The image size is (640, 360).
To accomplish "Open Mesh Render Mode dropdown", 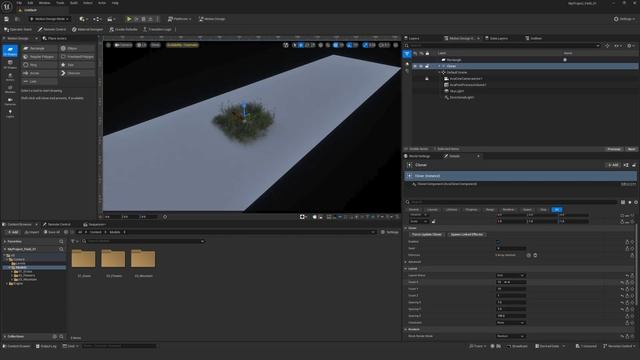I will (510, 336).
